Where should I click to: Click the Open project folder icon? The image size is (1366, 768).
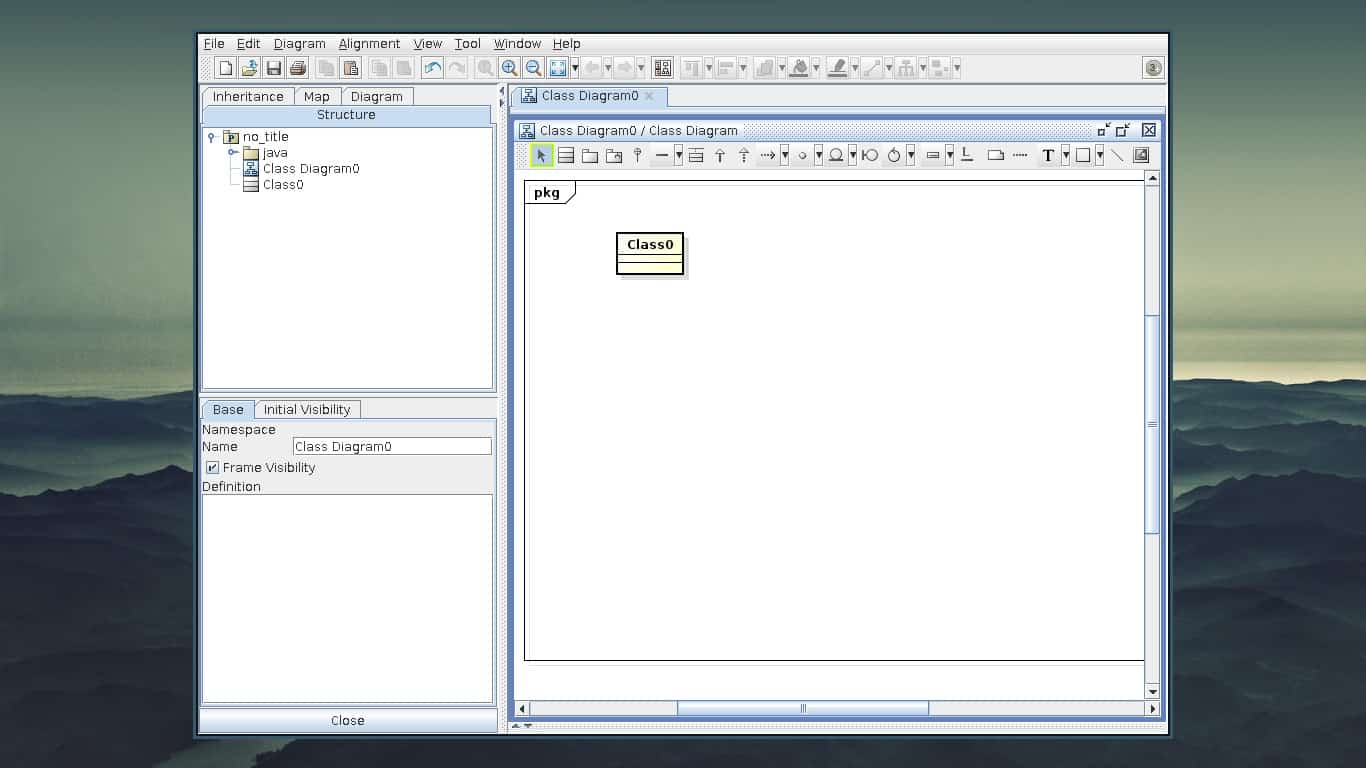click(250, 68)
